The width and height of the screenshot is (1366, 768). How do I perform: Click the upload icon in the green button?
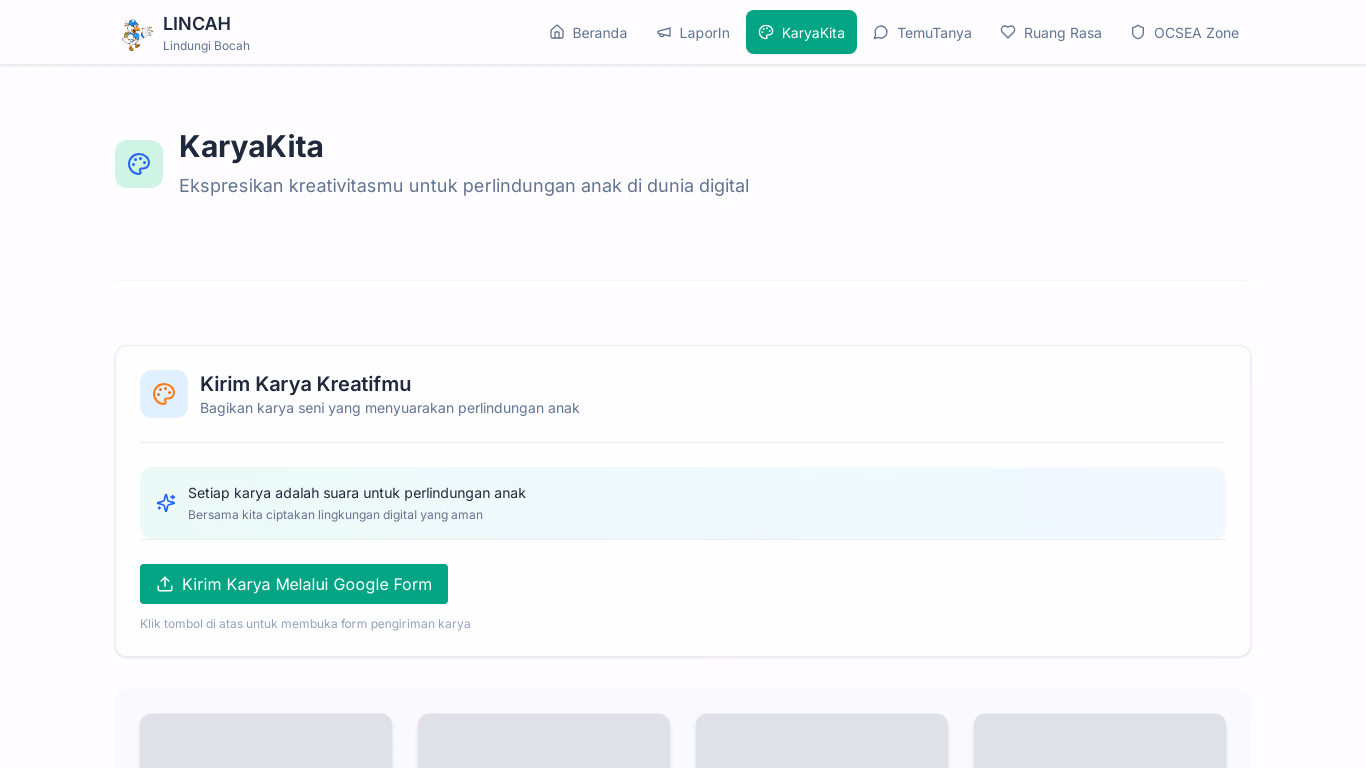[165, 584]
